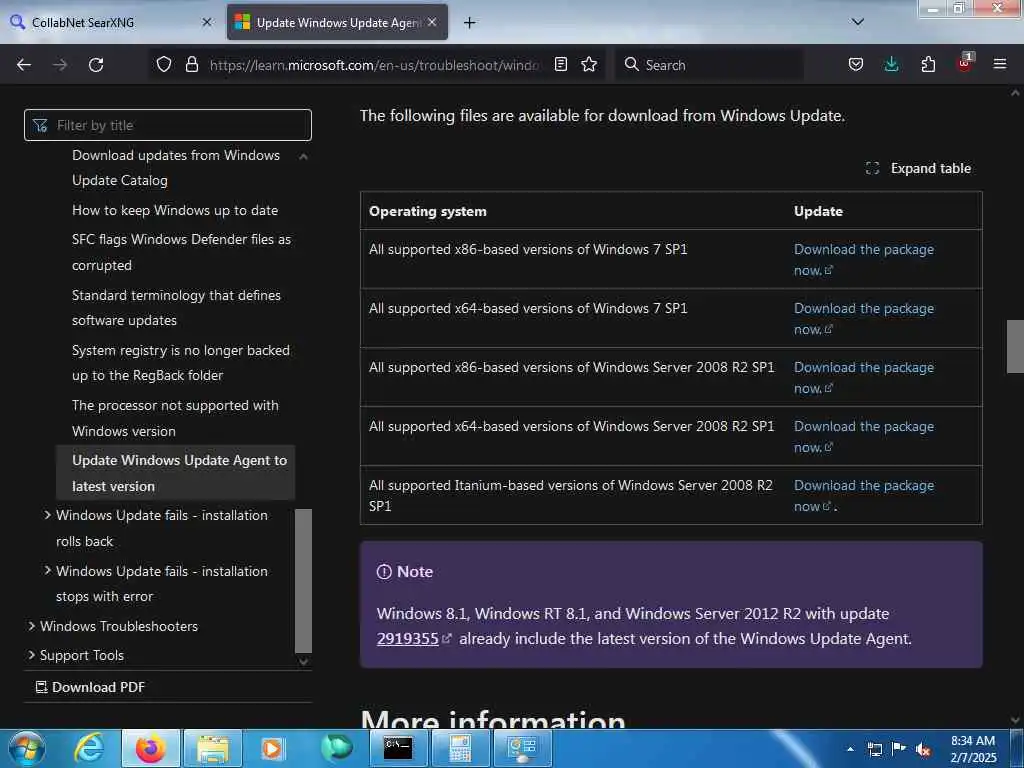Open Firefox from the taskbar
The width and height of the screenshot is (1024, 768).
[x=150, y=748]
